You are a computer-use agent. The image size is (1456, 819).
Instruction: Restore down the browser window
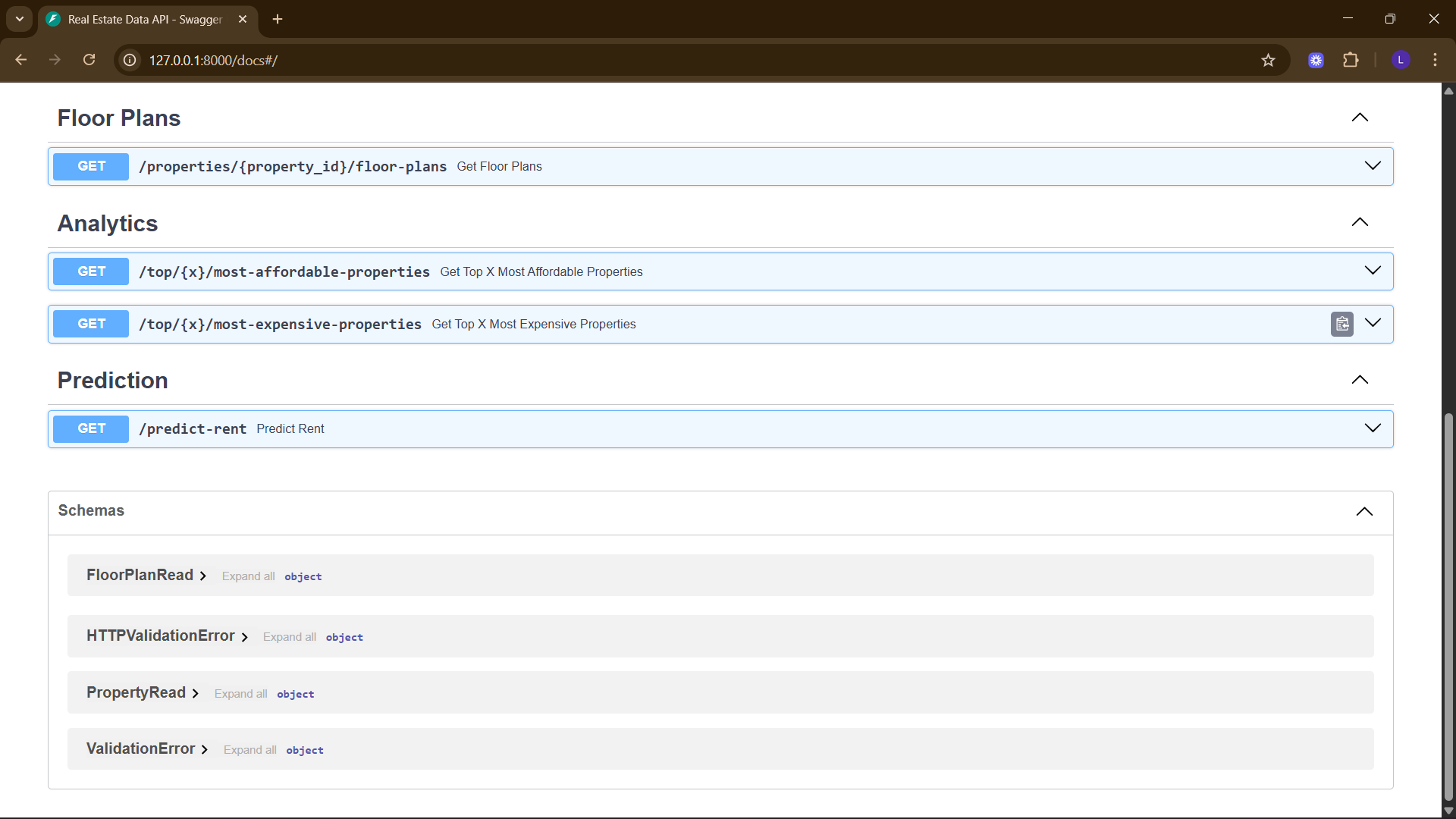point(1390,19)
